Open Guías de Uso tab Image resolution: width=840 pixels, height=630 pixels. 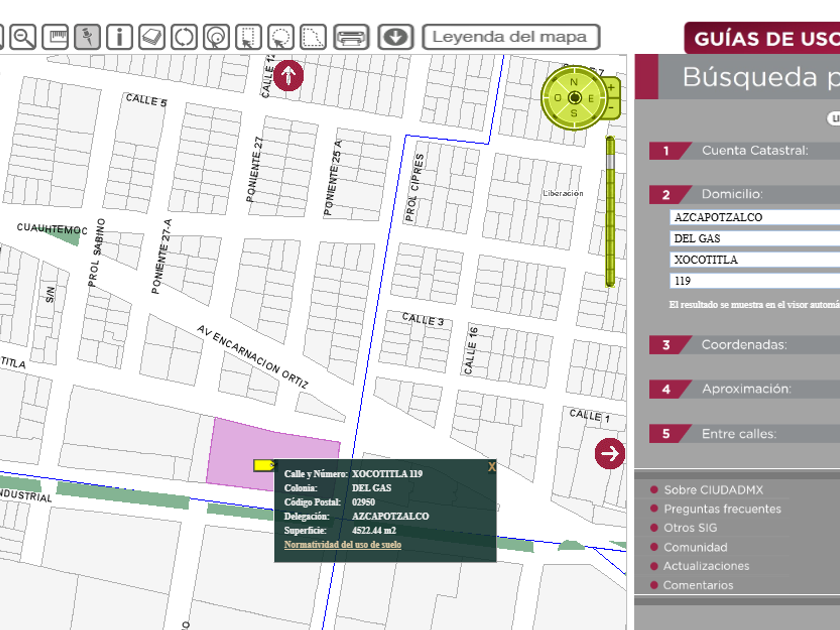764,39
